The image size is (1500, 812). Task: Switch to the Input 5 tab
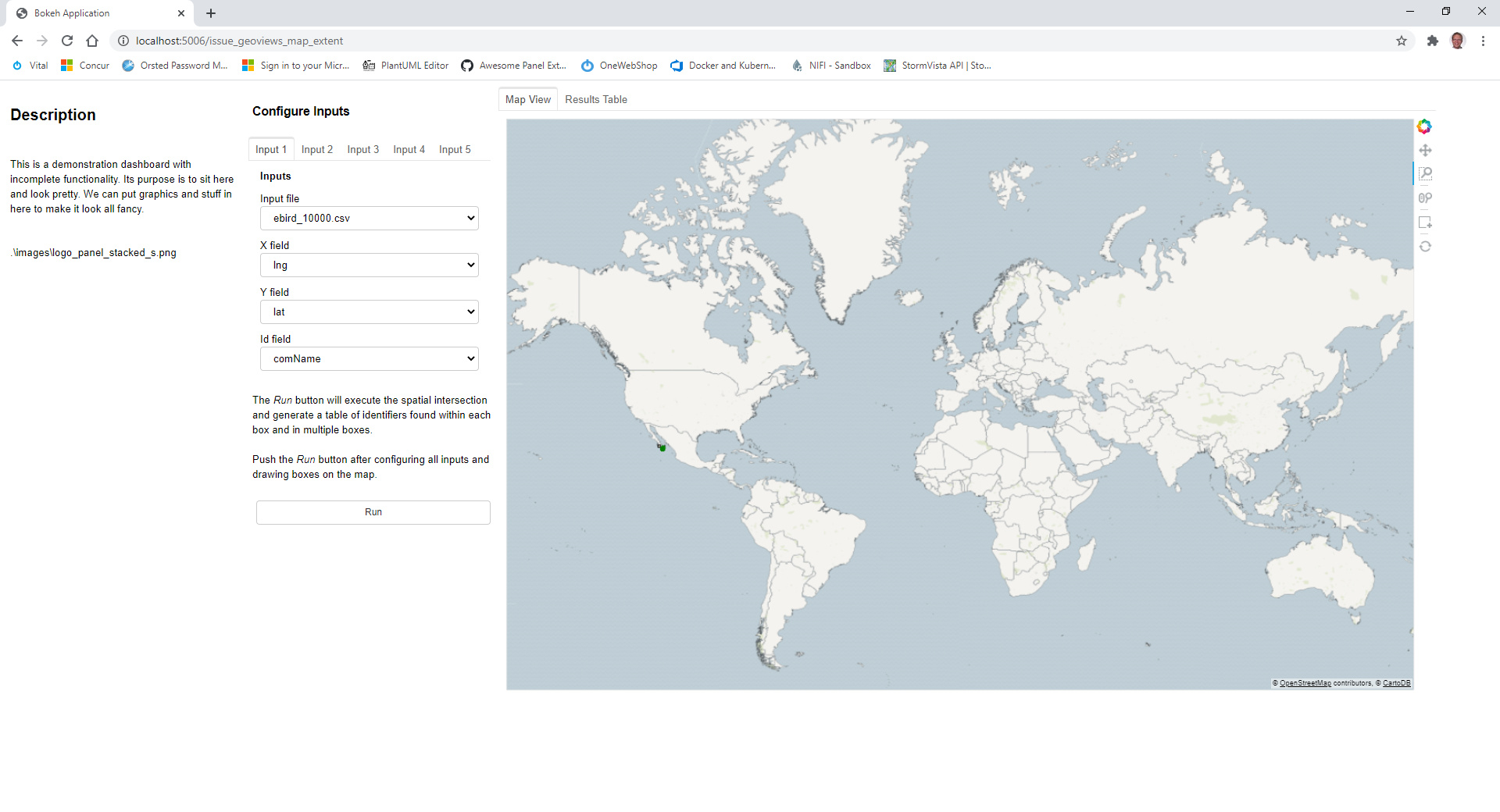click(x=455, y=149)
